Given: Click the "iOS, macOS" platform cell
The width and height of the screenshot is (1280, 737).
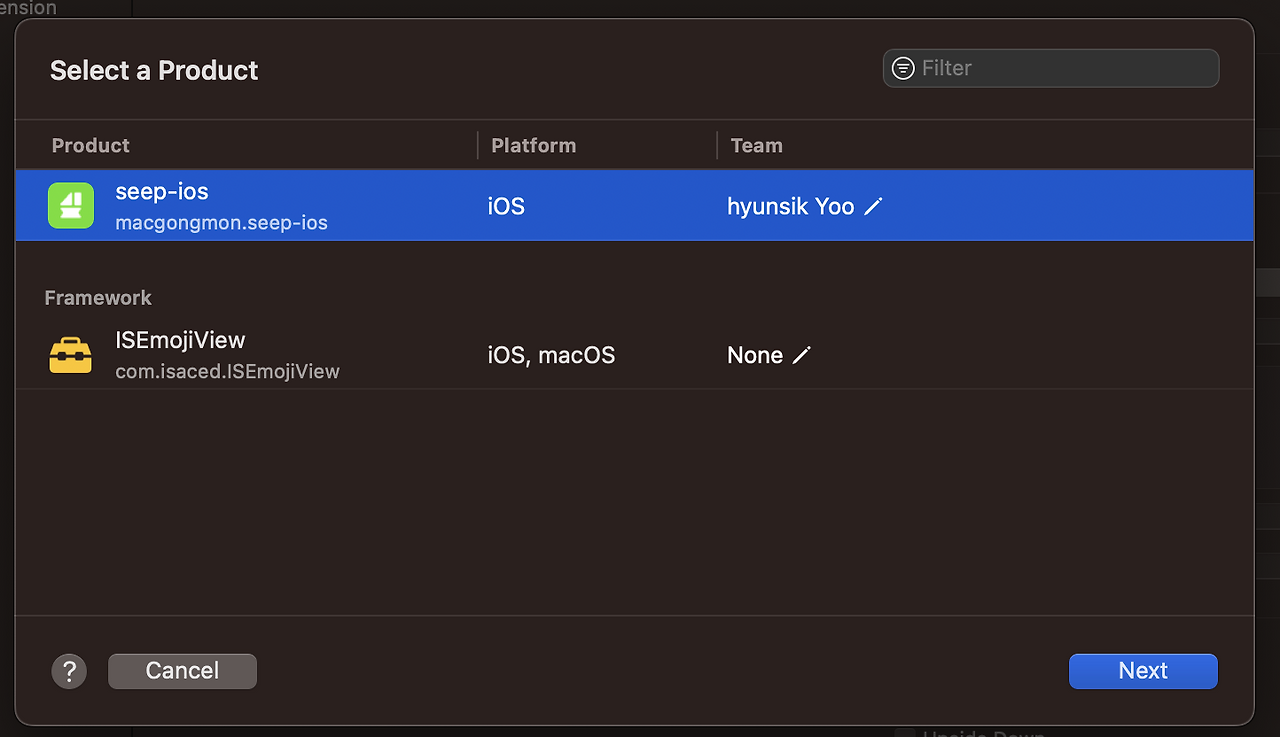Looking at the screenshot, I should click(551, 355).
